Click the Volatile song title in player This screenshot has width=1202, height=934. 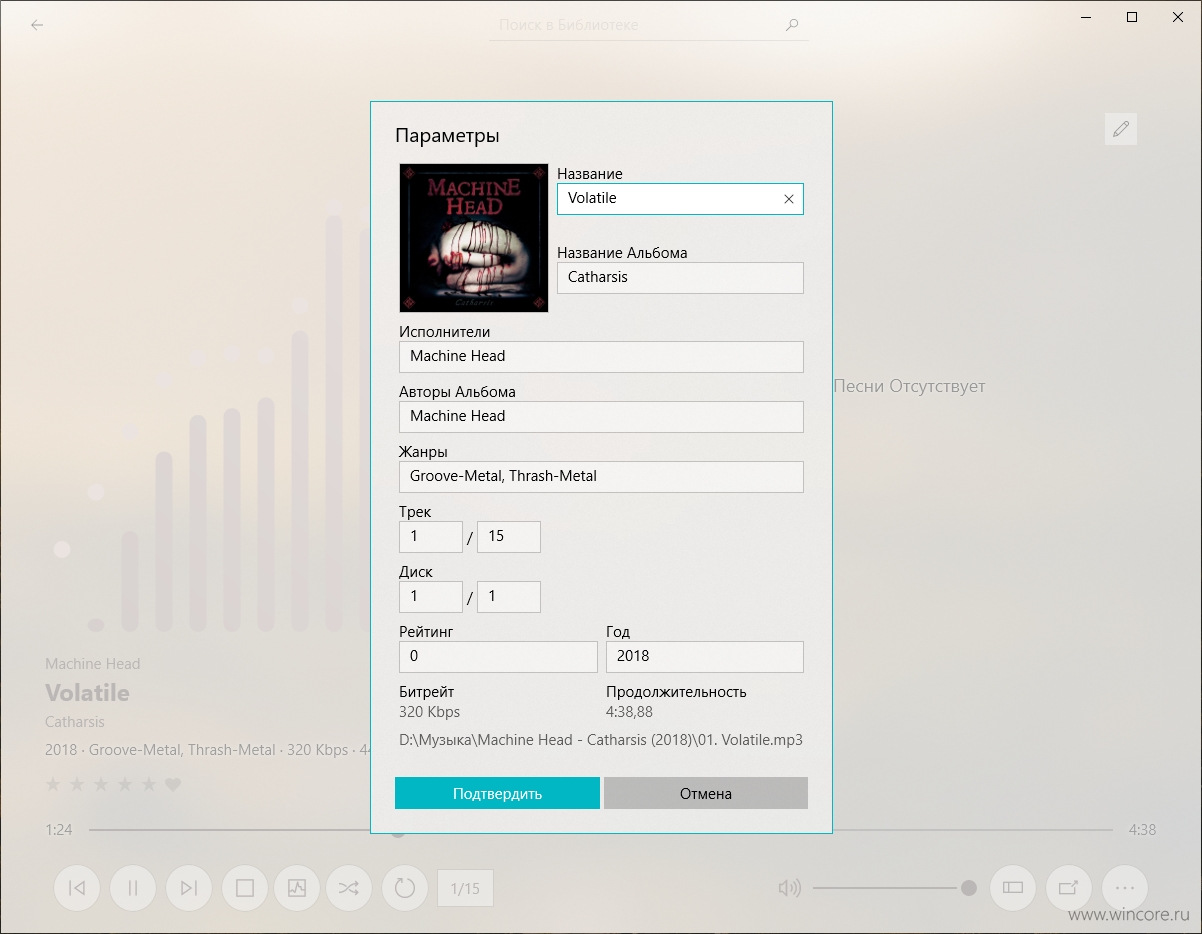point(88,693)
